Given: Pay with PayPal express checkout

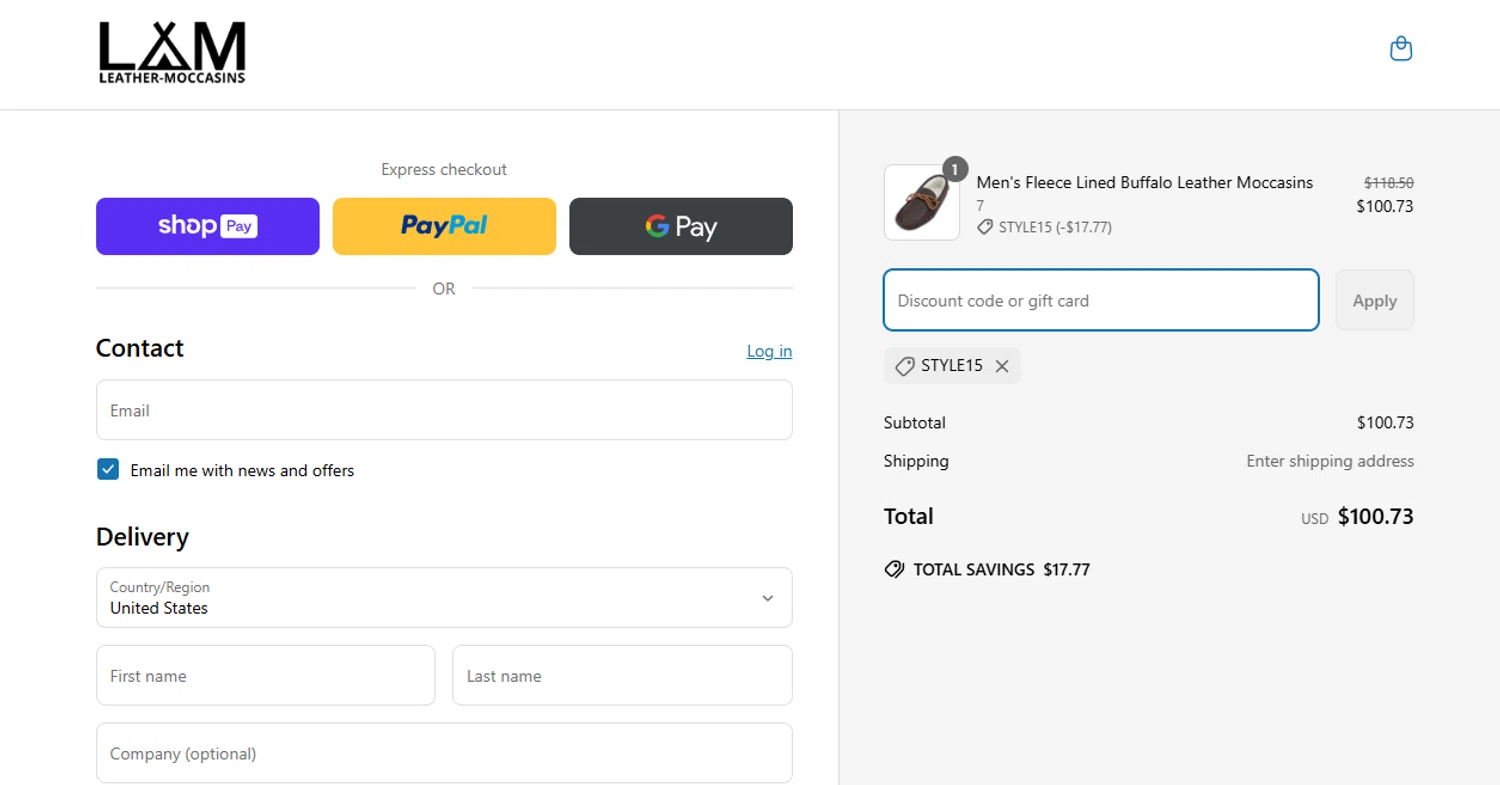Looking at the screenshot, I should click(x=444, y=226).
